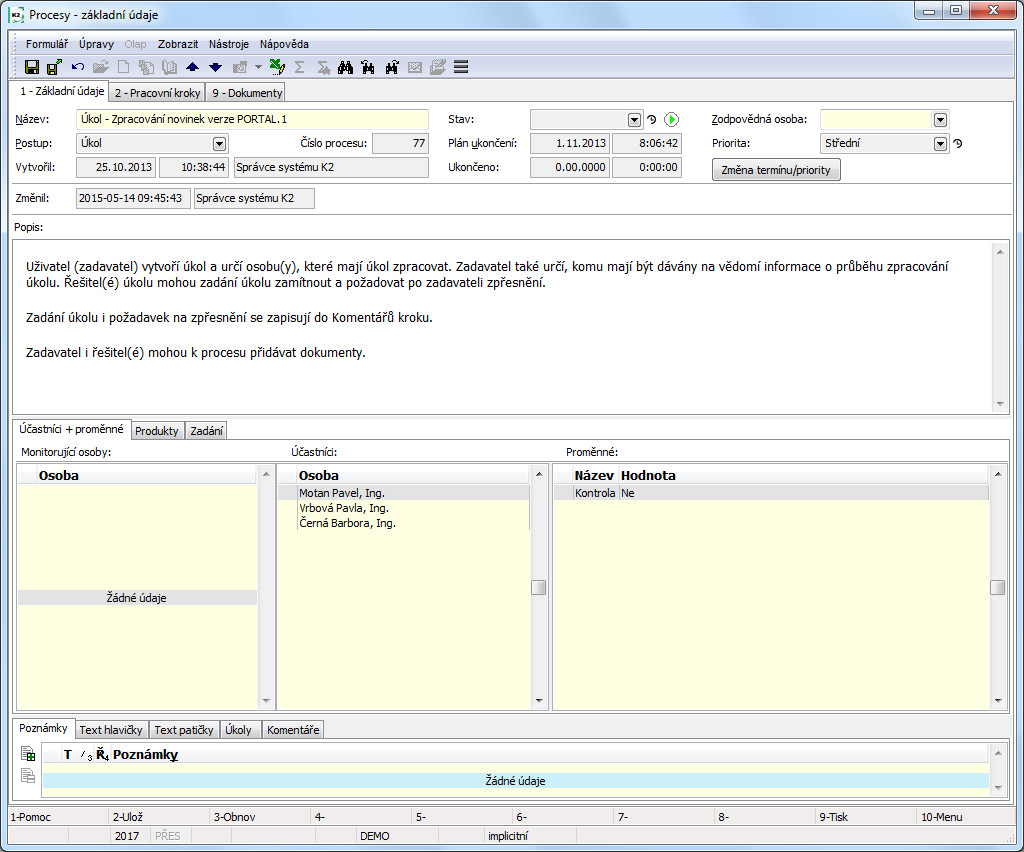The height and width of the screenshot is (852, 1024).
Task: Select the Komentáře tab
Action: (292, 730)
